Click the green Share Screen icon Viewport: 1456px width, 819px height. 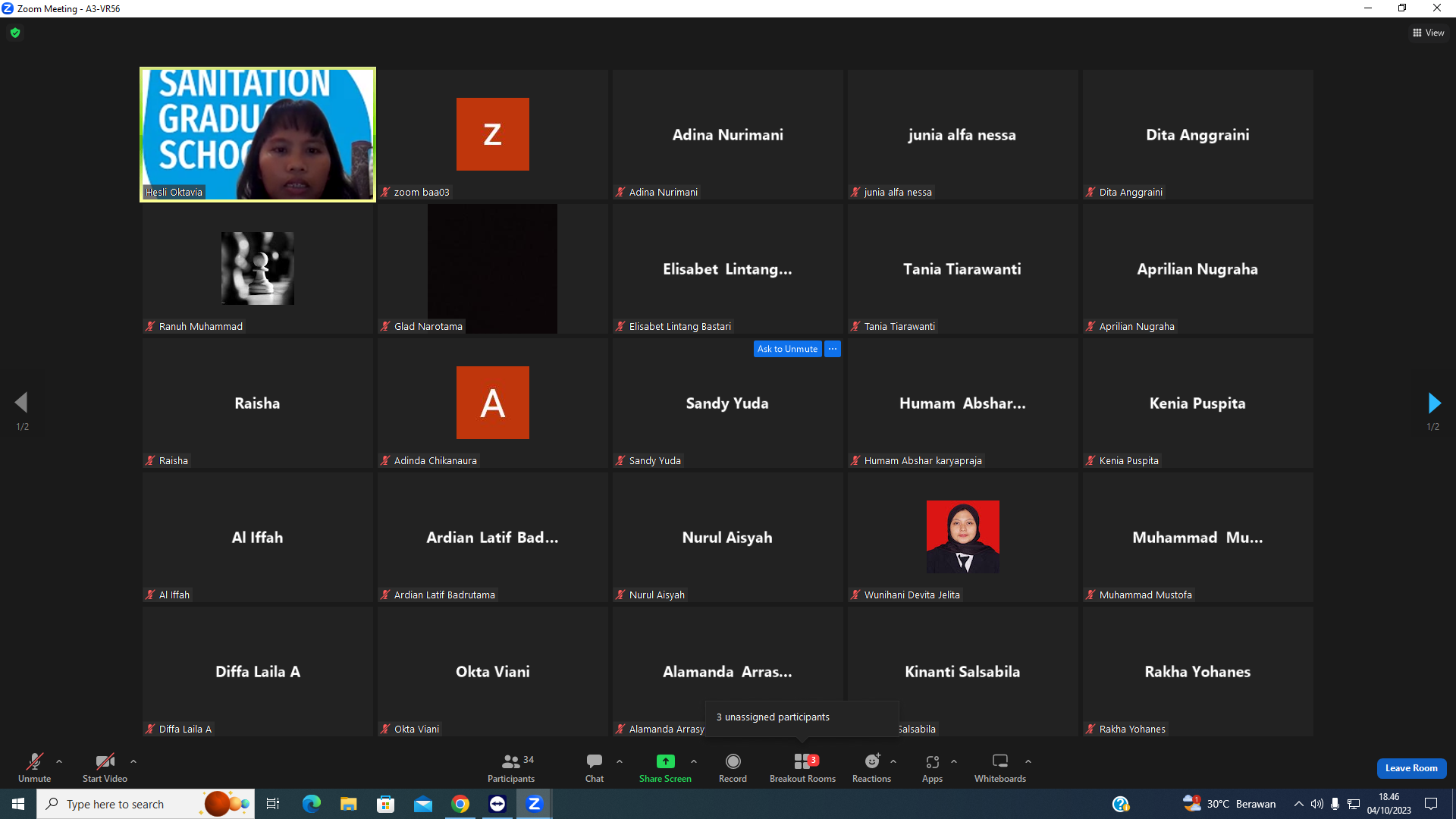coord(665,761)
